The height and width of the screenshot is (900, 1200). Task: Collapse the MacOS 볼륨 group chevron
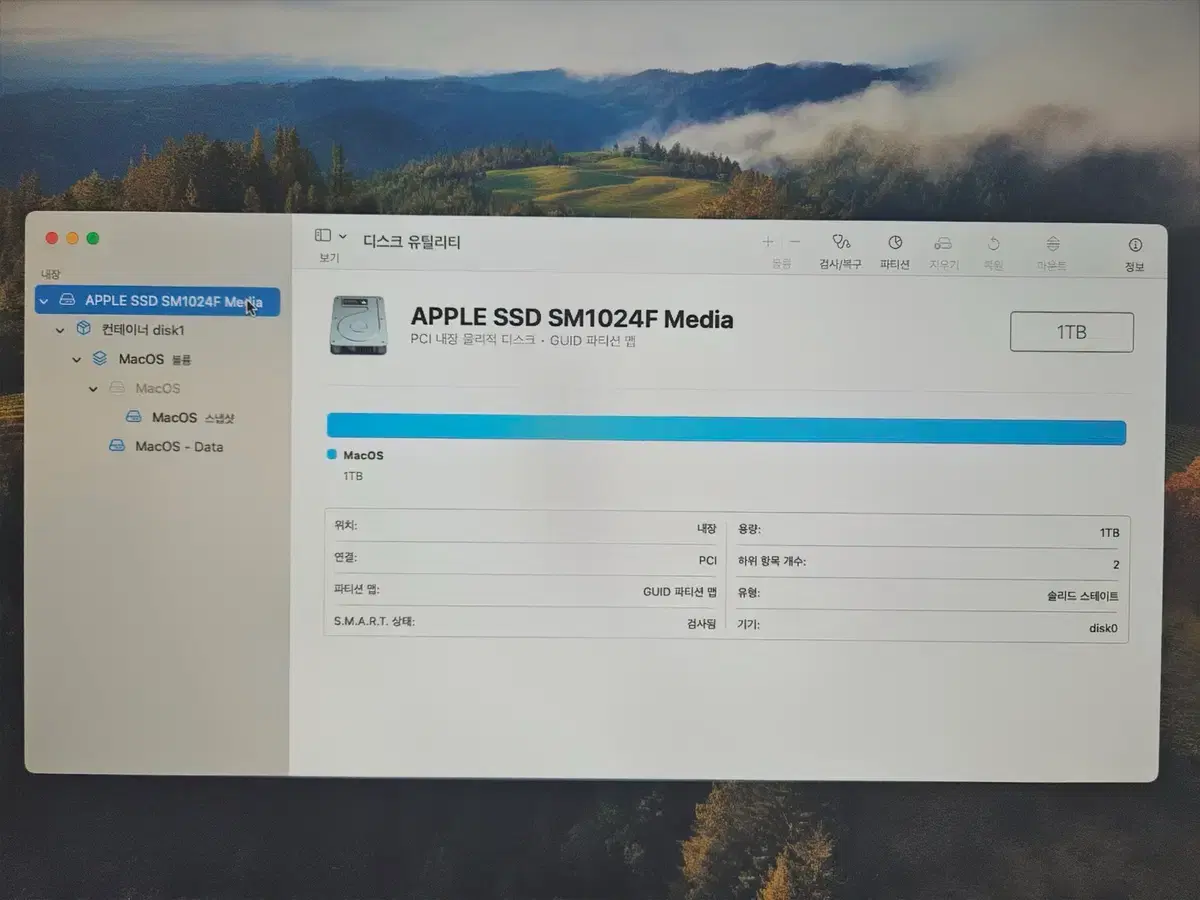[77, 359]
